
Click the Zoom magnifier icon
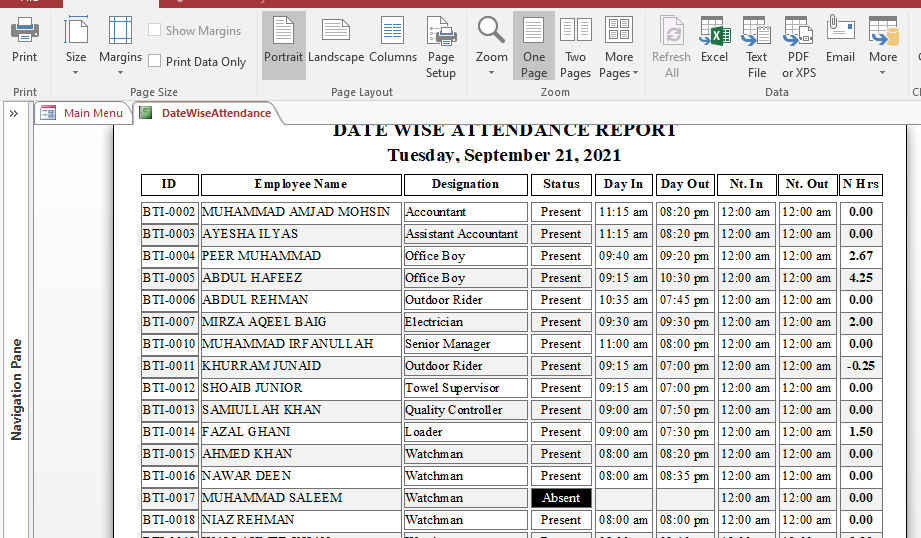(x=491, y=29)
